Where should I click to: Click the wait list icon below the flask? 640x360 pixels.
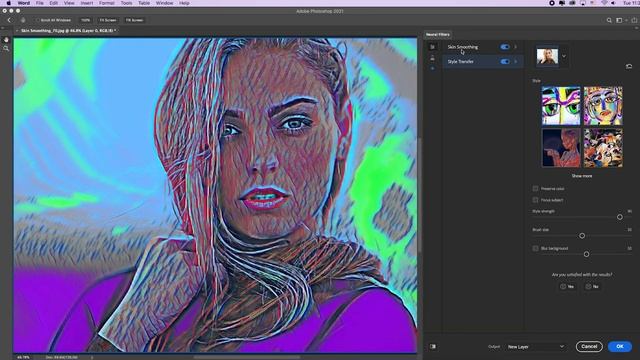tap(433, 68)
